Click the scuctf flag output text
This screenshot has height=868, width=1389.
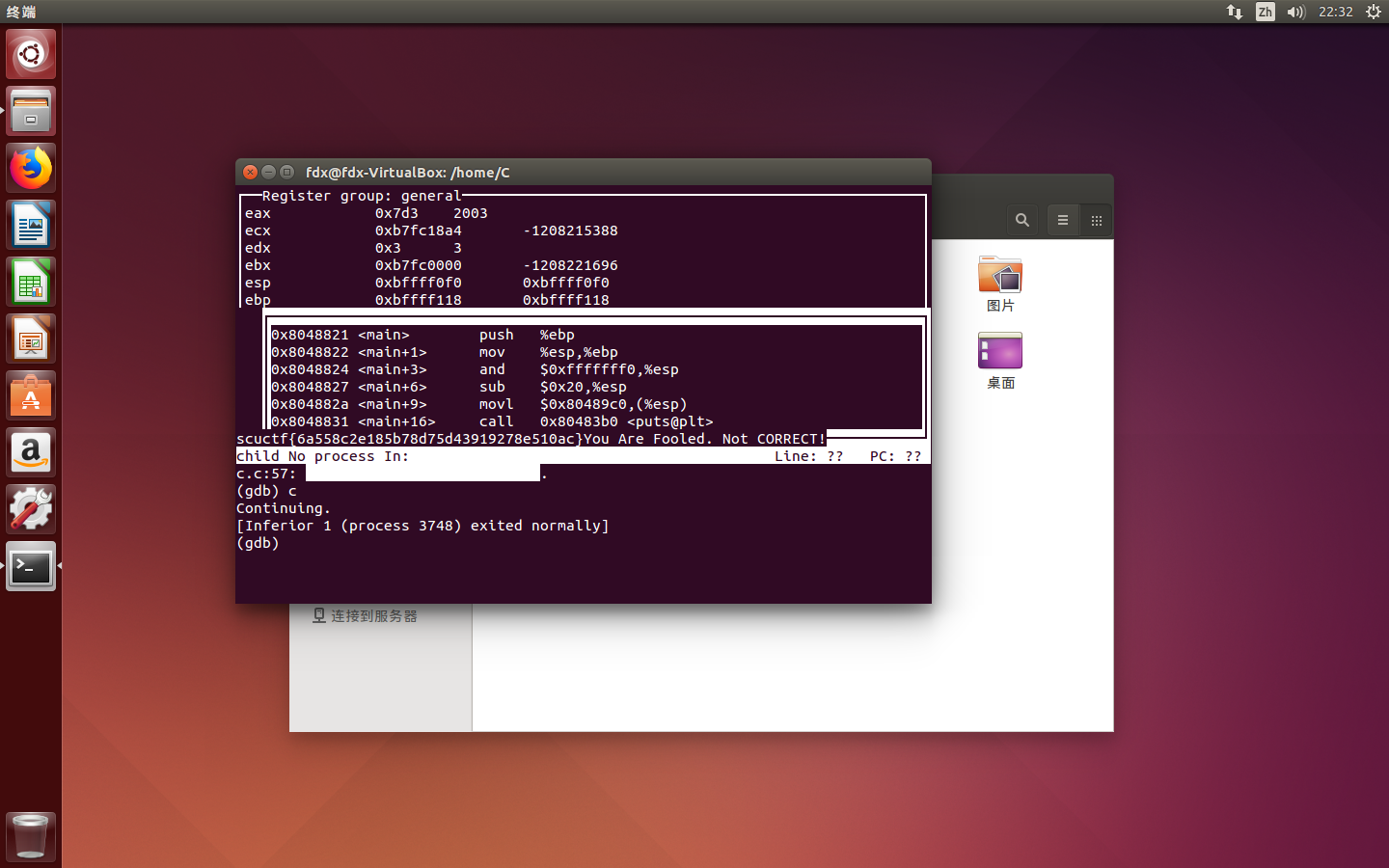(x=410, y=439)
